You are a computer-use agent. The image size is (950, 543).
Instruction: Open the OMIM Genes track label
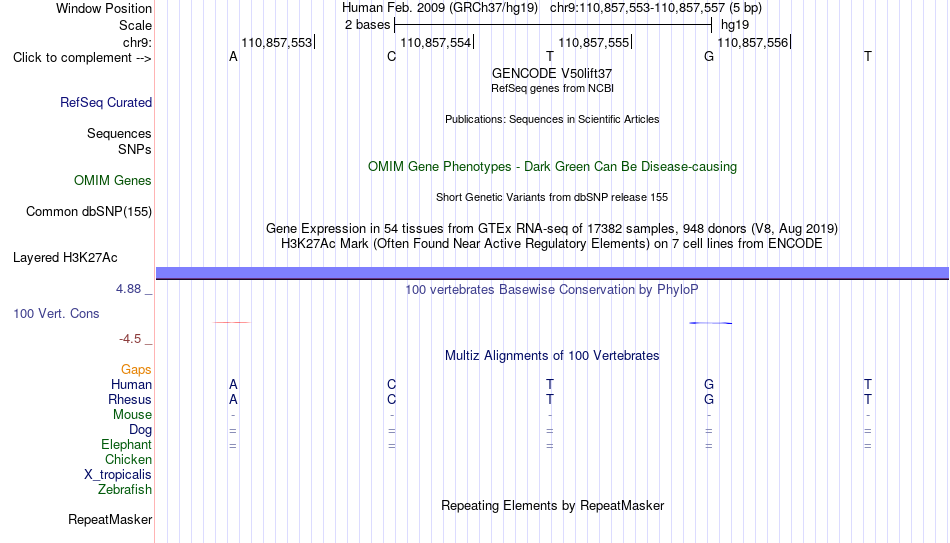point(113,181)
